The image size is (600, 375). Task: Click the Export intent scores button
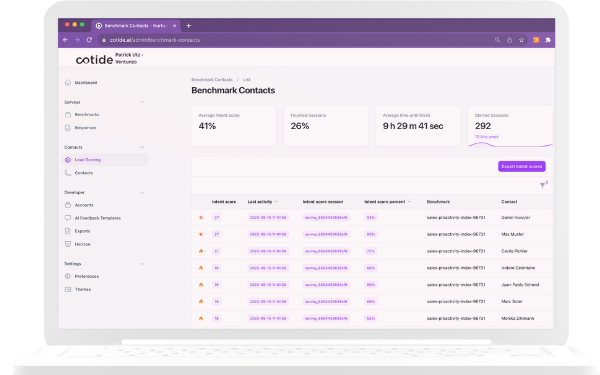tap(522, 166)
